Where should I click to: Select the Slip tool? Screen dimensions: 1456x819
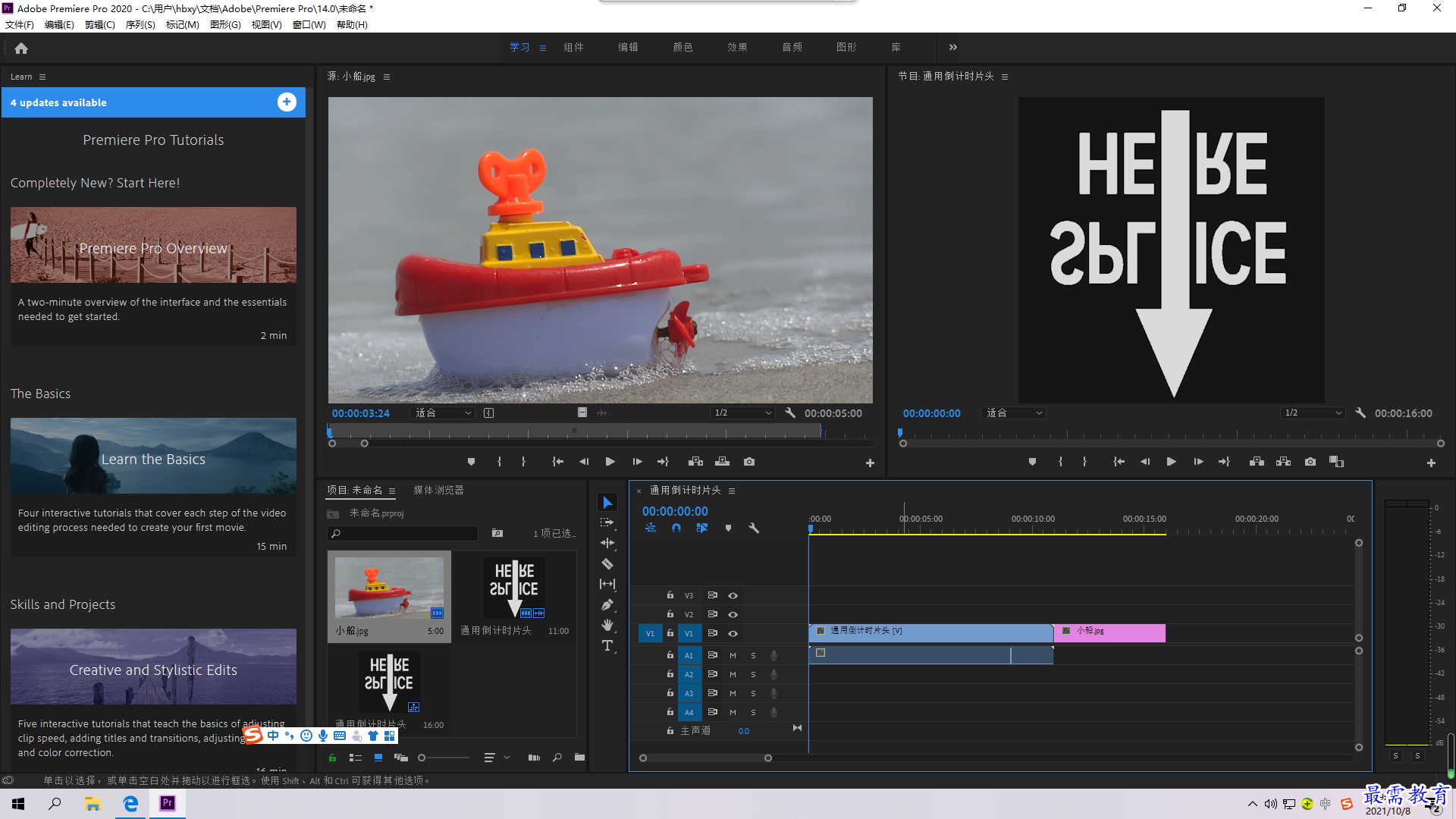point(607,584)
